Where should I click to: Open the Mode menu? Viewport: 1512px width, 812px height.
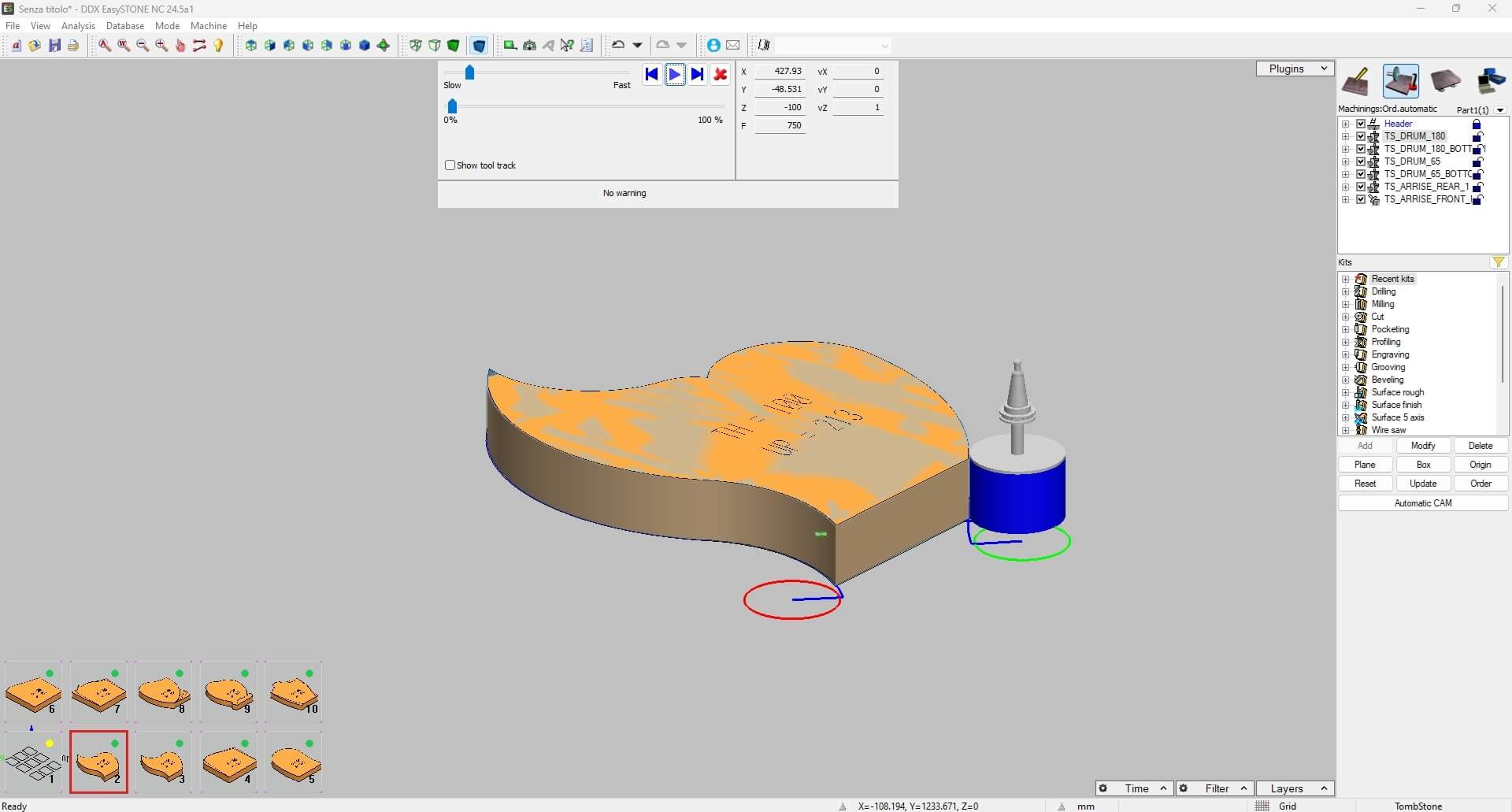167,26
